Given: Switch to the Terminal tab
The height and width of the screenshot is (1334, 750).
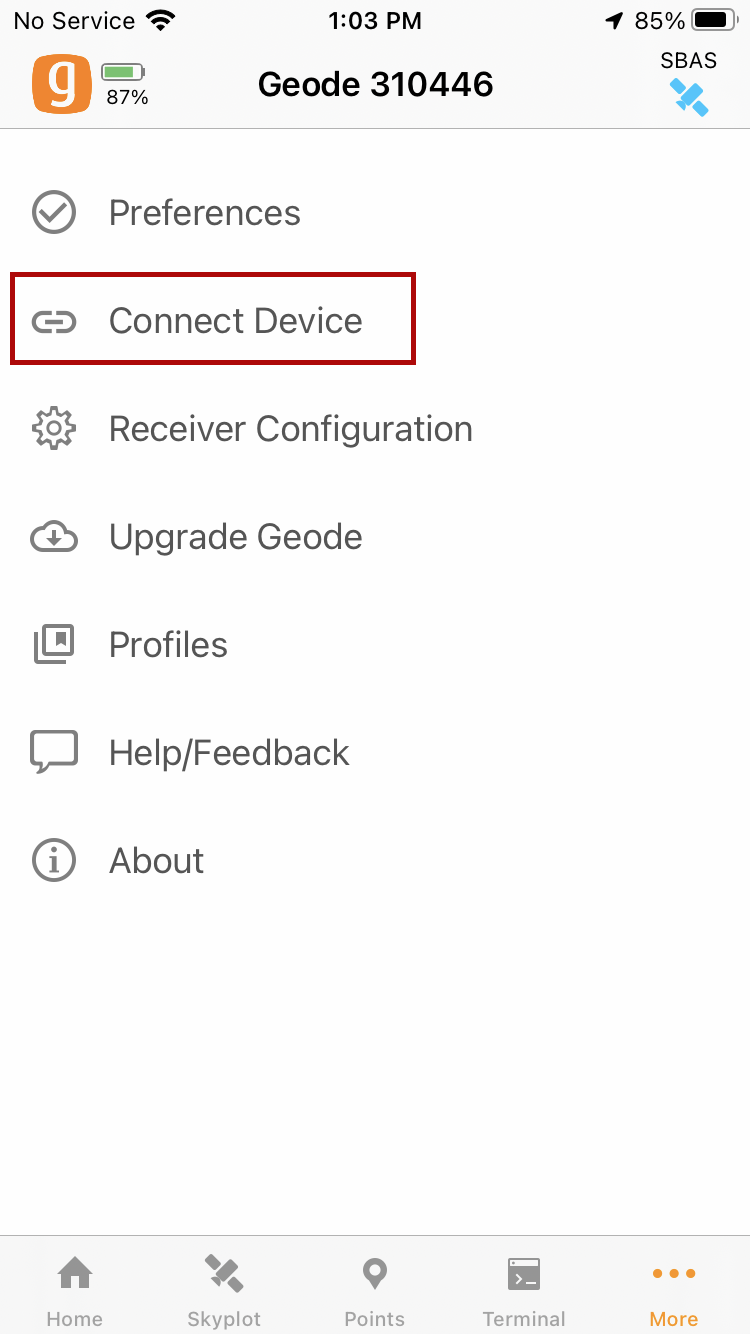Looking at the screenshot, I should tap(524, 1290).
